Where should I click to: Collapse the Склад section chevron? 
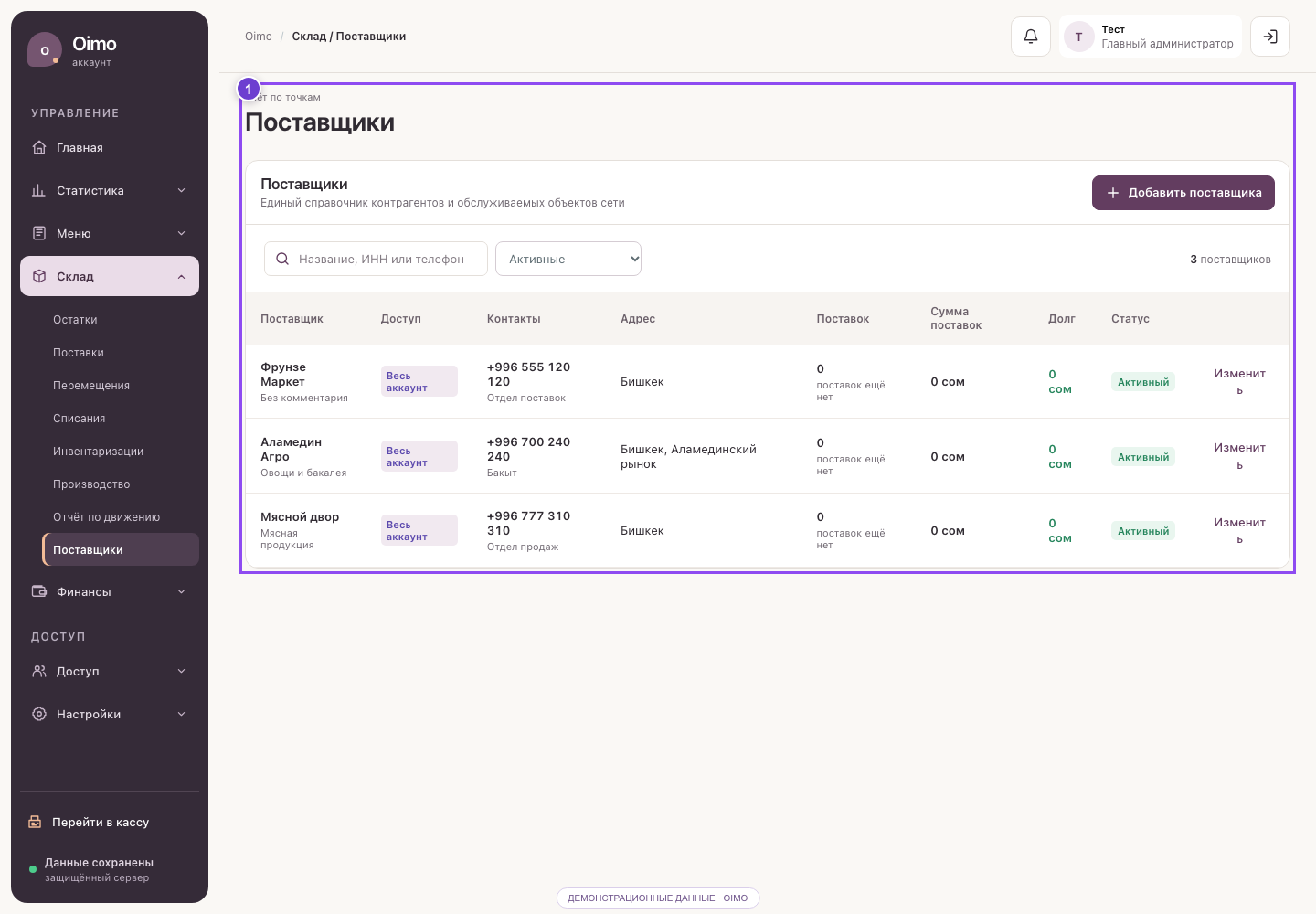tap(181, 277)
